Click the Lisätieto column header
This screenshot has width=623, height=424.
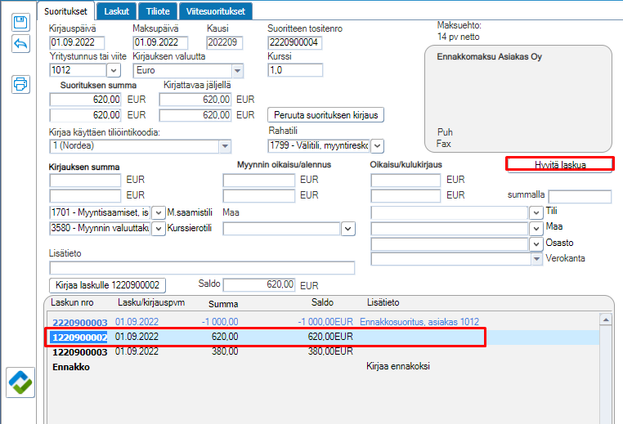click(x=383, y=303)
